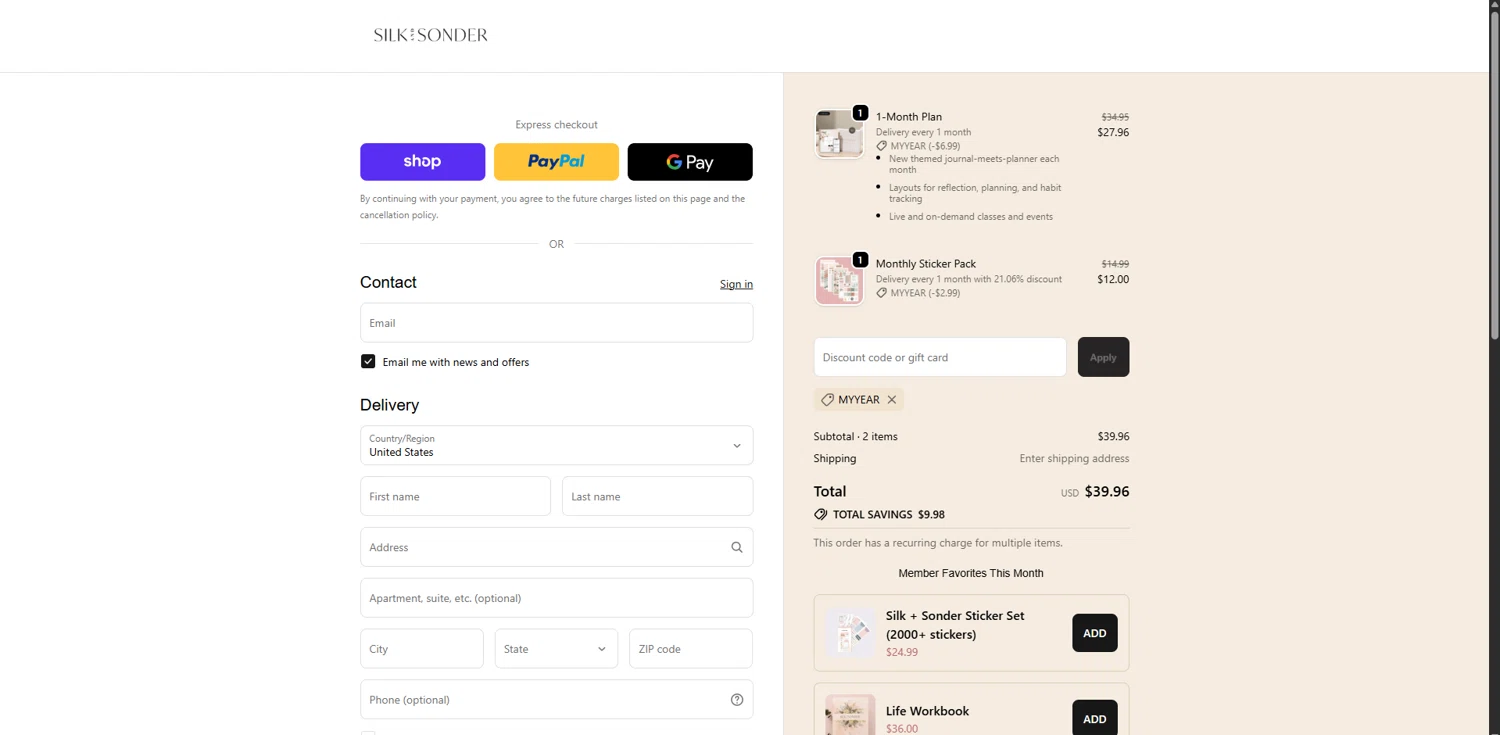
Task: Click the '1-Month Plan' title text
Action: 909,117
